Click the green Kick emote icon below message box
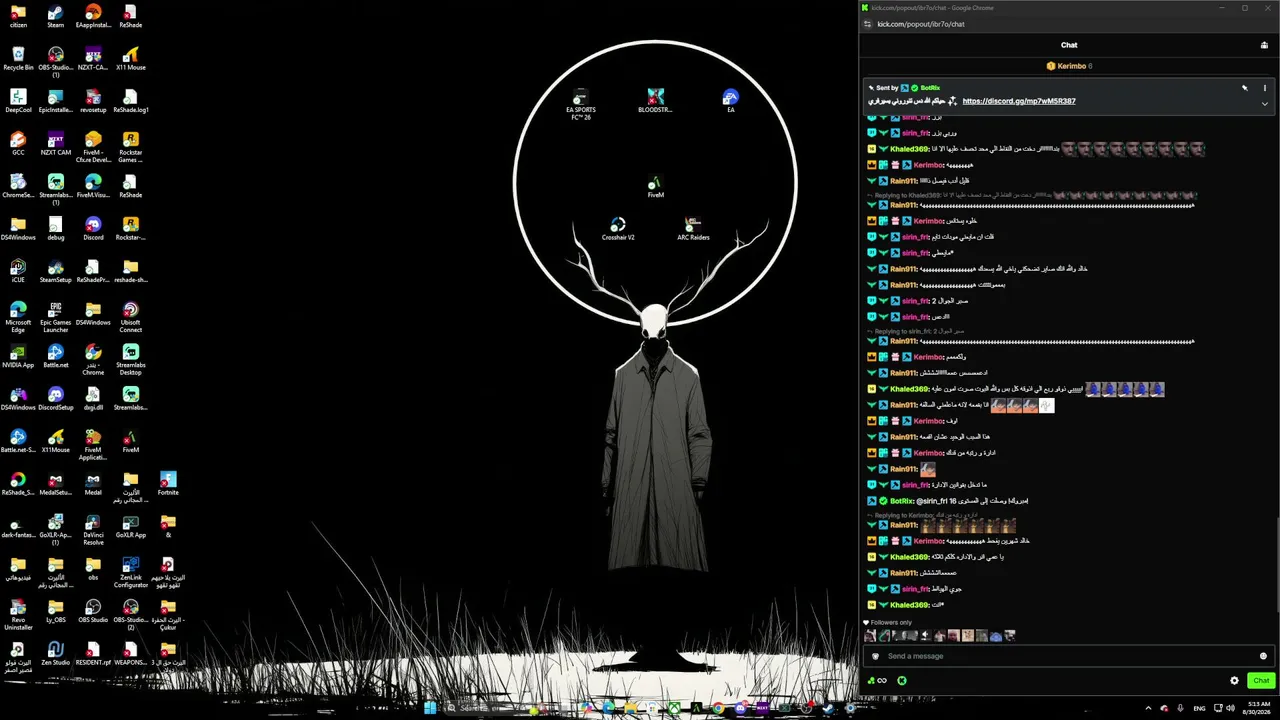 [901, 681]
